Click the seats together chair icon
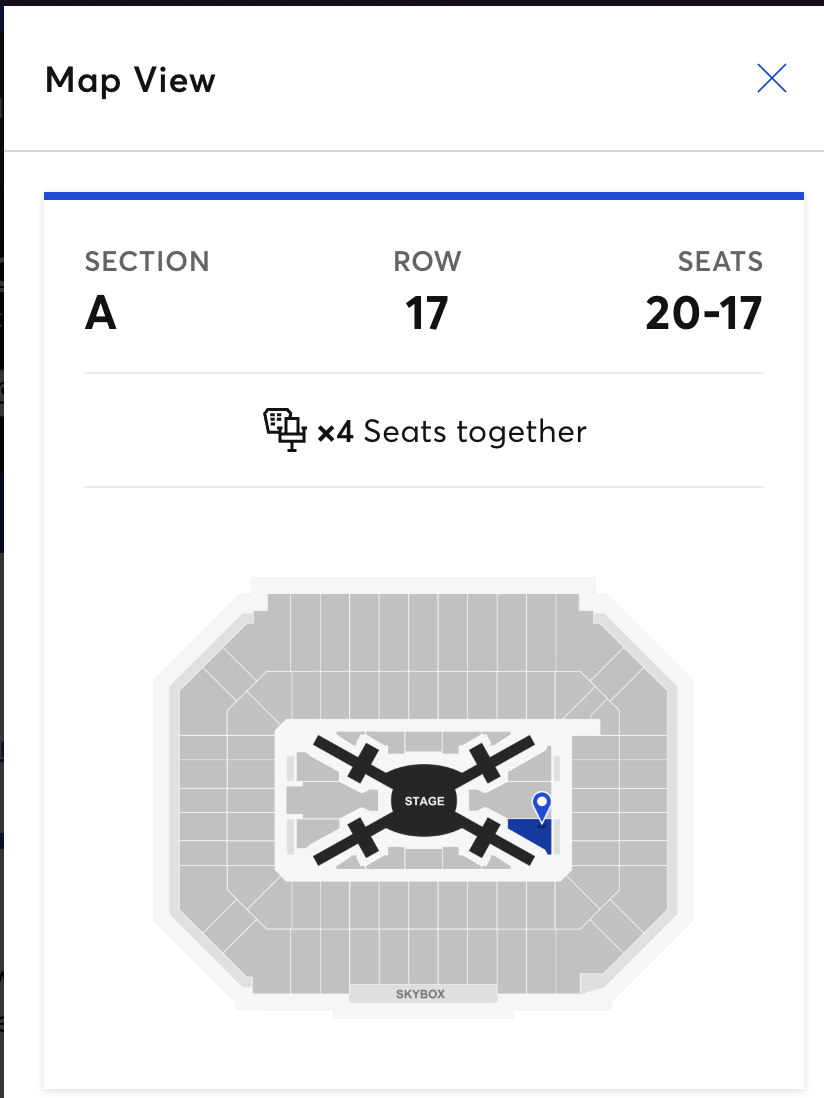Viewport: 824px width, 1098px height. [x=284, y=431]
